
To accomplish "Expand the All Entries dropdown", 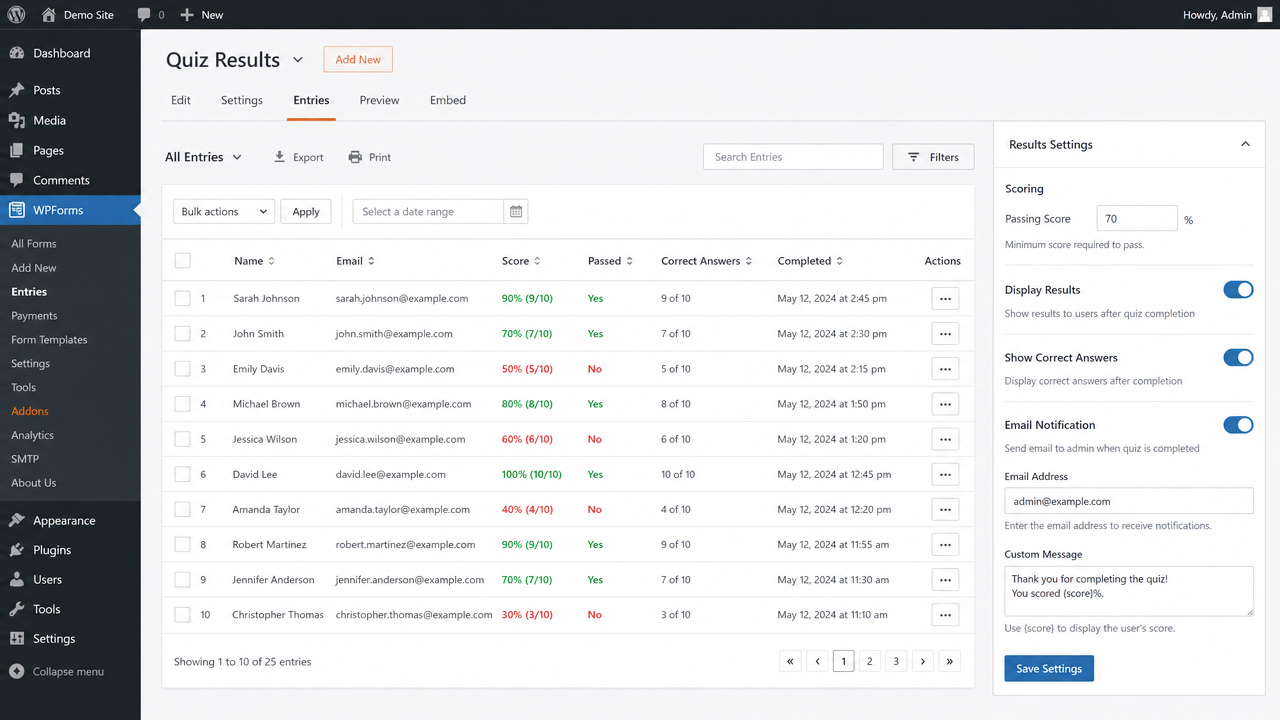I will click(204, 157).
